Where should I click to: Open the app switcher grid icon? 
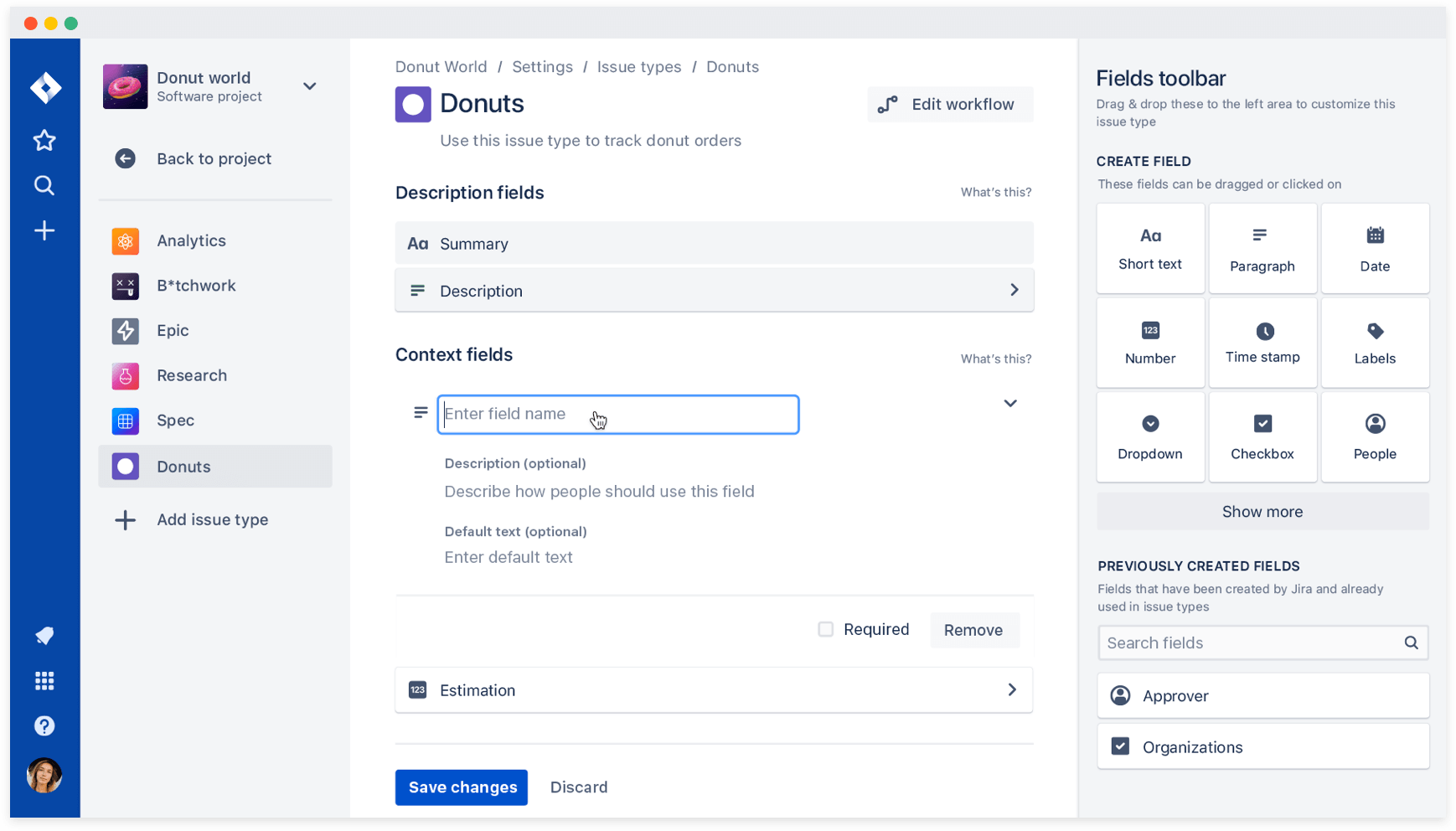[44, 681]
